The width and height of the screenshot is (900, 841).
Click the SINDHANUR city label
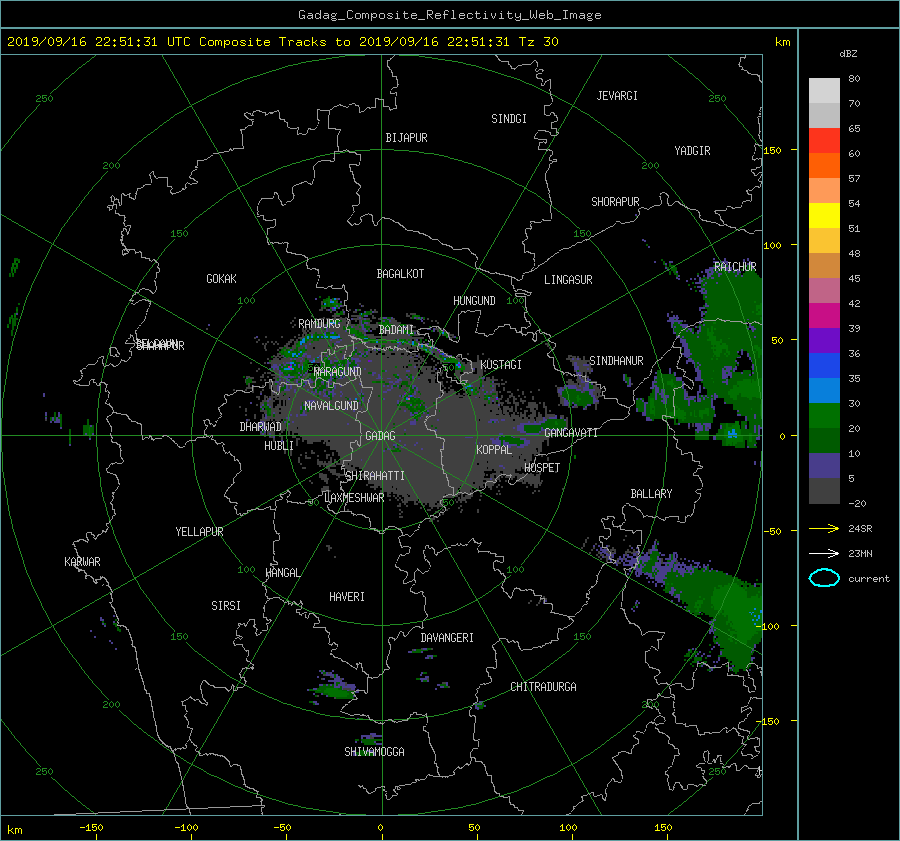(616, 361)
